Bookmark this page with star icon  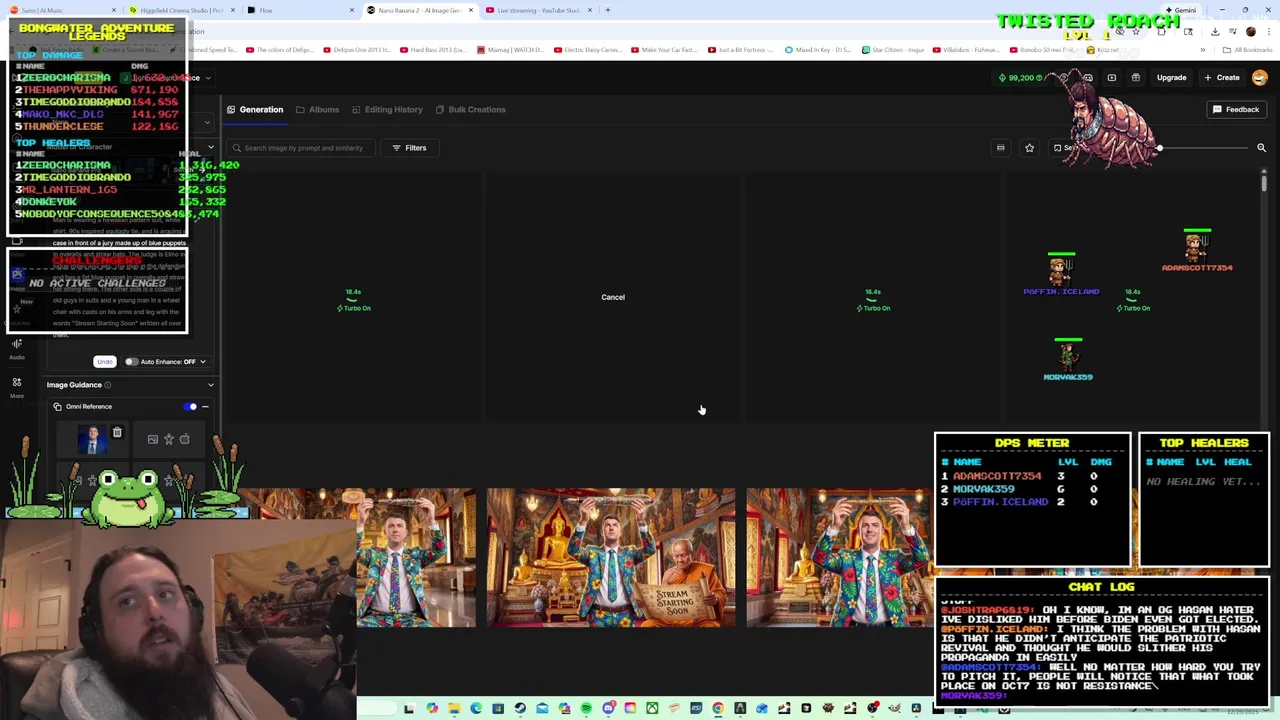tap(1136, 31)
